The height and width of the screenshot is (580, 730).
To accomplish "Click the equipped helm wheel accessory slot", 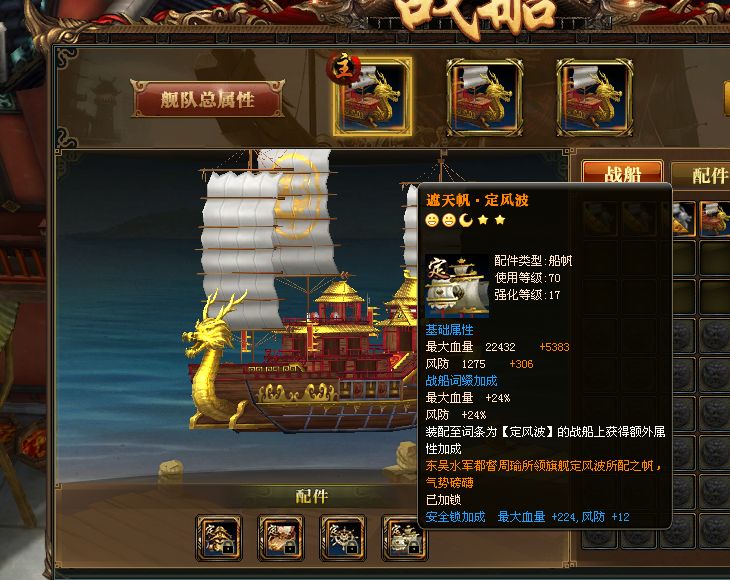I will pyautogui.click(x=343, y=538).
